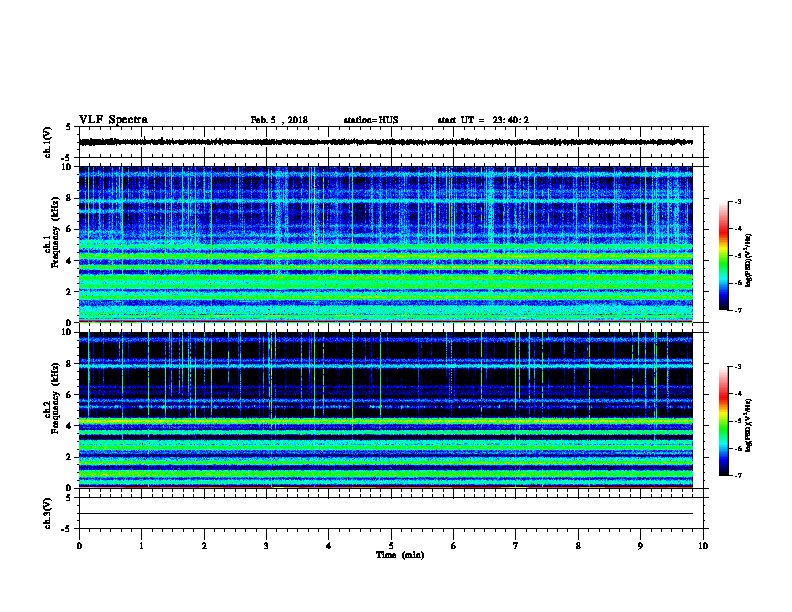
Task: Click the "-7" tick on the ch.2 colorbar
Action: click(738, 476)
